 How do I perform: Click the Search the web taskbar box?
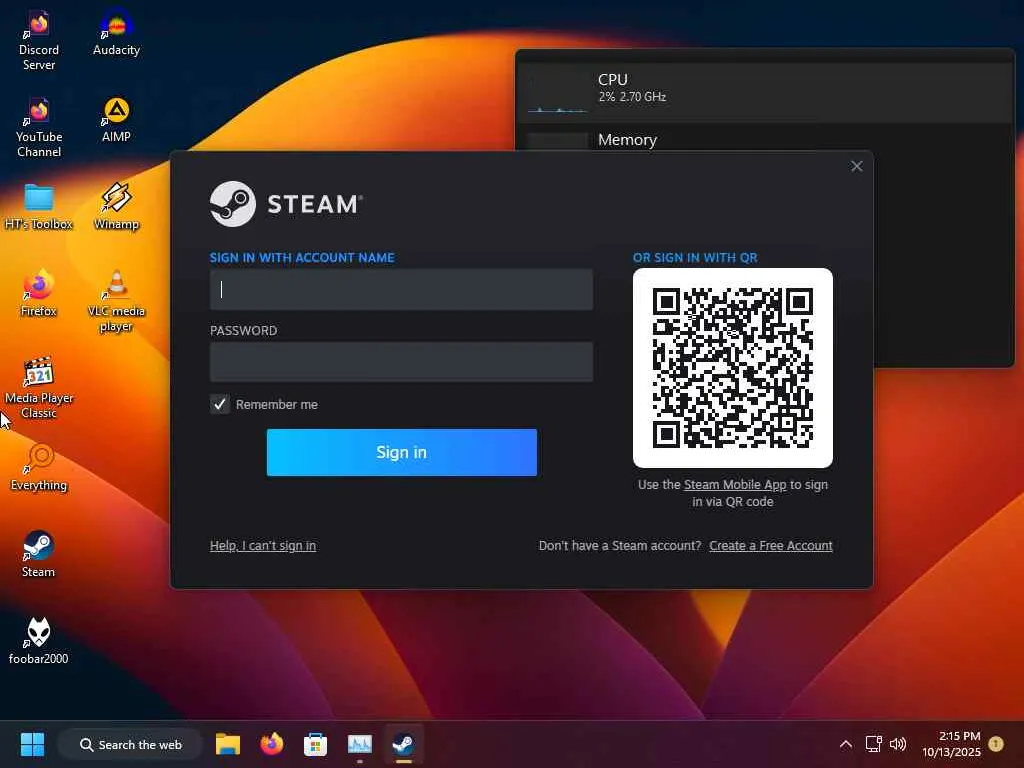pos(130,744)
